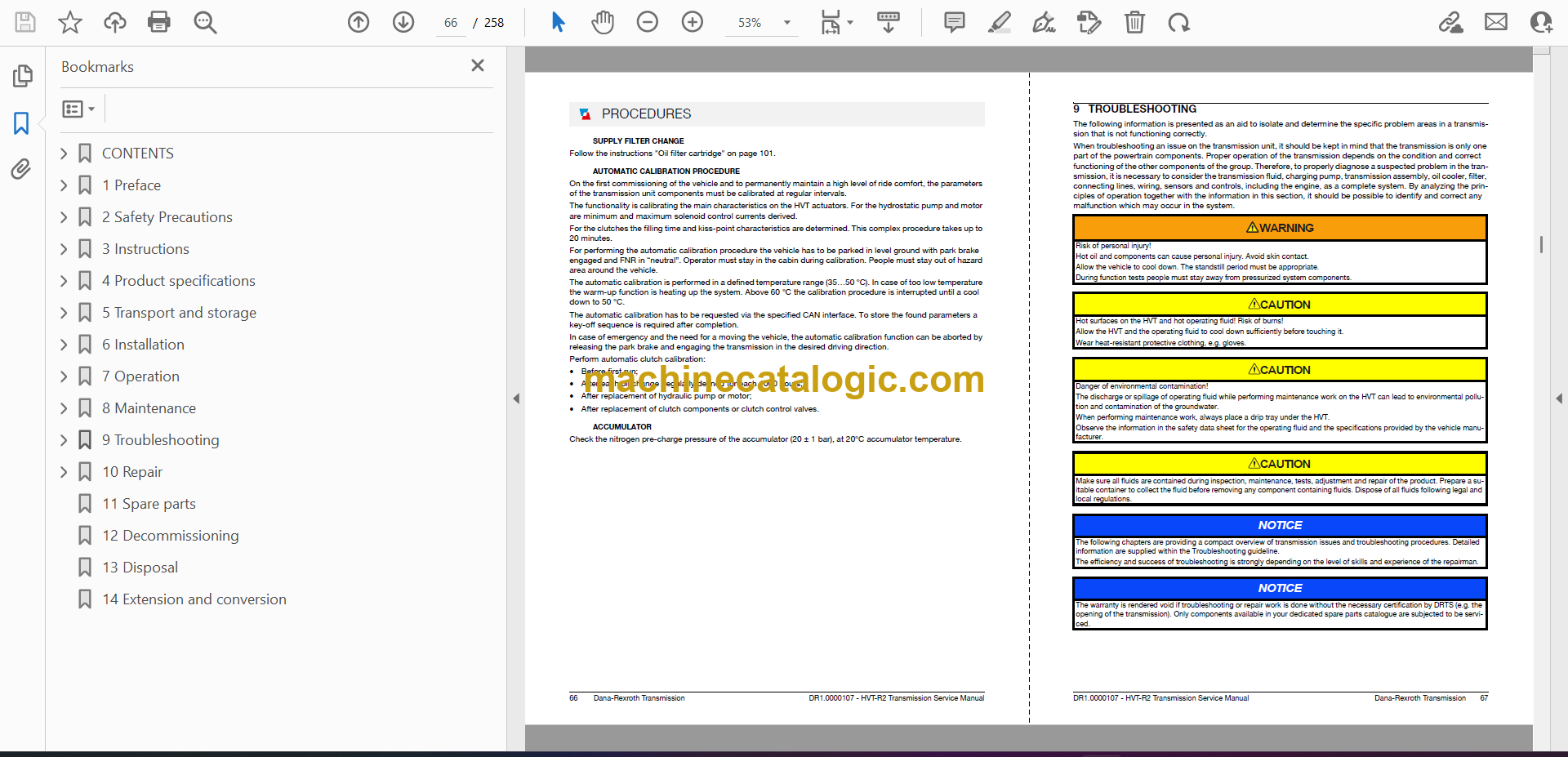This screenshot has width=1568, height=757.
Task: Go to 12 Decommissioning bookmark
Action: (170, 536)
